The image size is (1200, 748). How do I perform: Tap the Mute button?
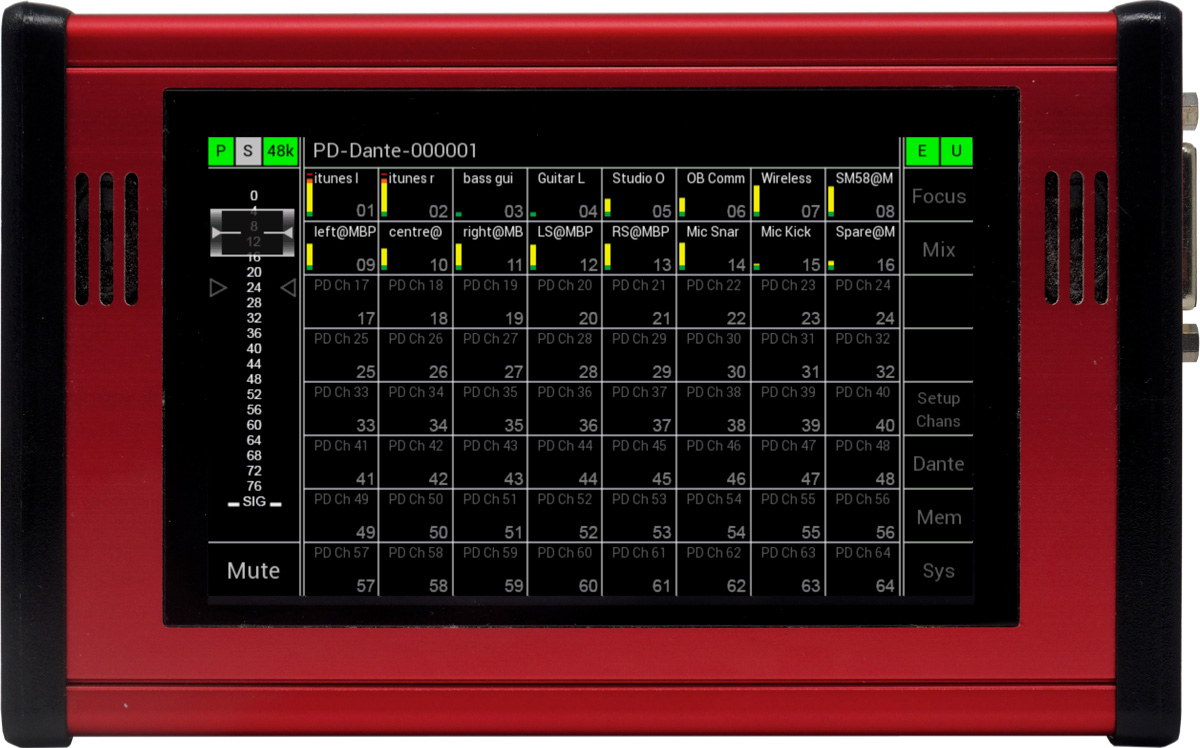(x=253, y=570)
